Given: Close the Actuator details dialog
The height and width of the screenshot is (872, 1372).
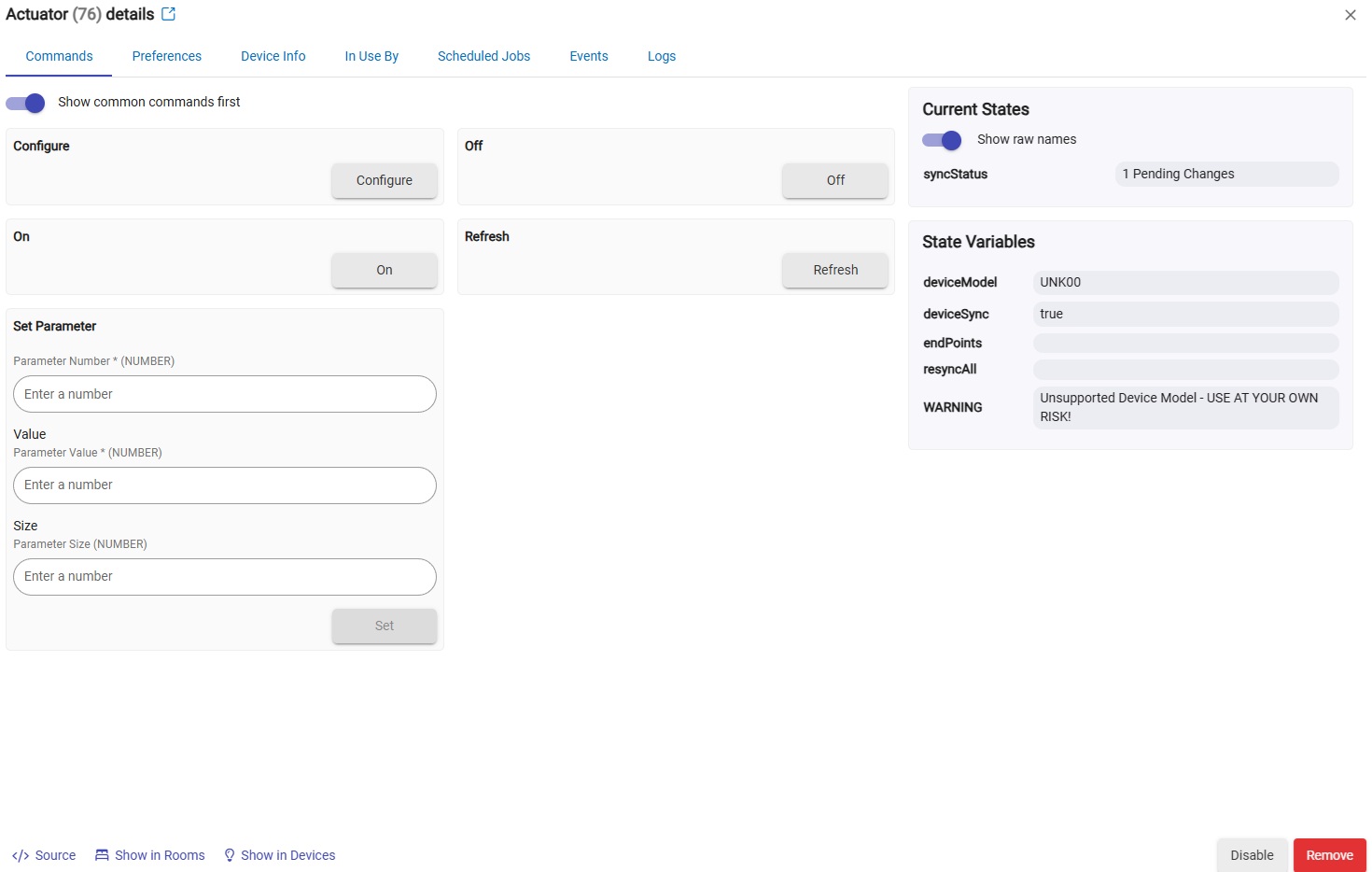Looking at the screenshot, I should click(x=1351, y=15).
